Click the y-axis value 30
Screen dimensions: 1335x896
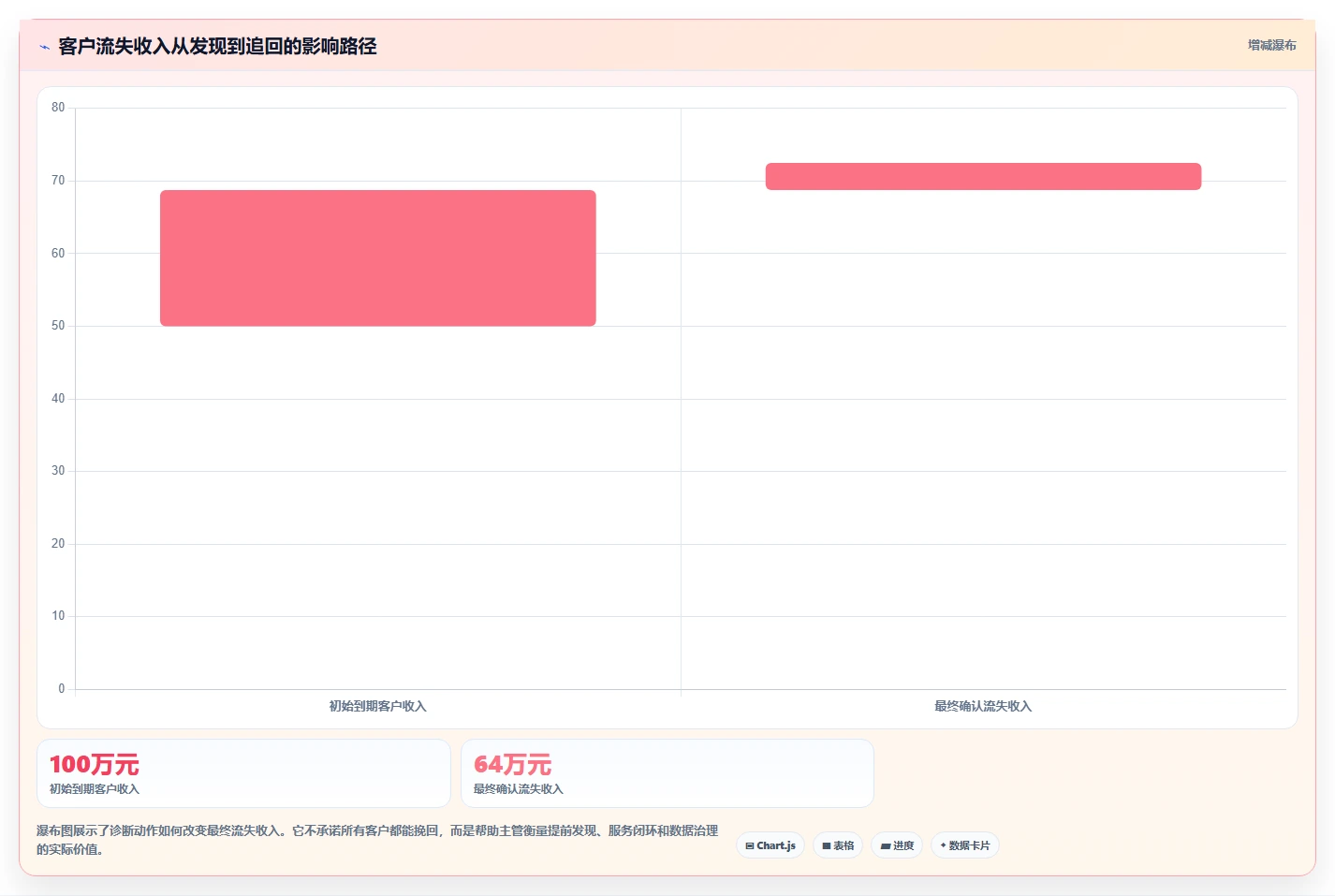[58, 471]
